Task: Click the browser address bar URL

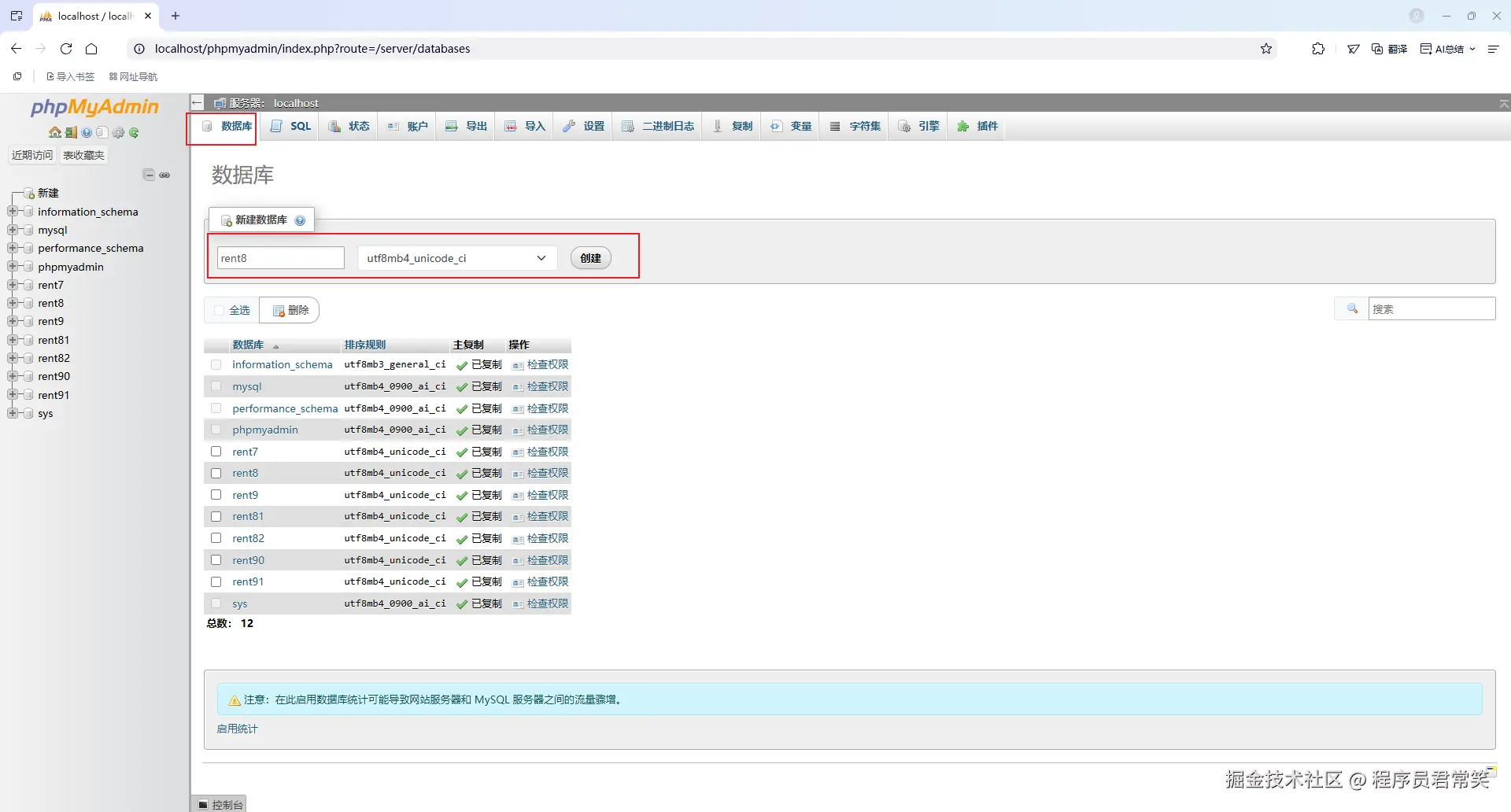Action: [312, 49]
